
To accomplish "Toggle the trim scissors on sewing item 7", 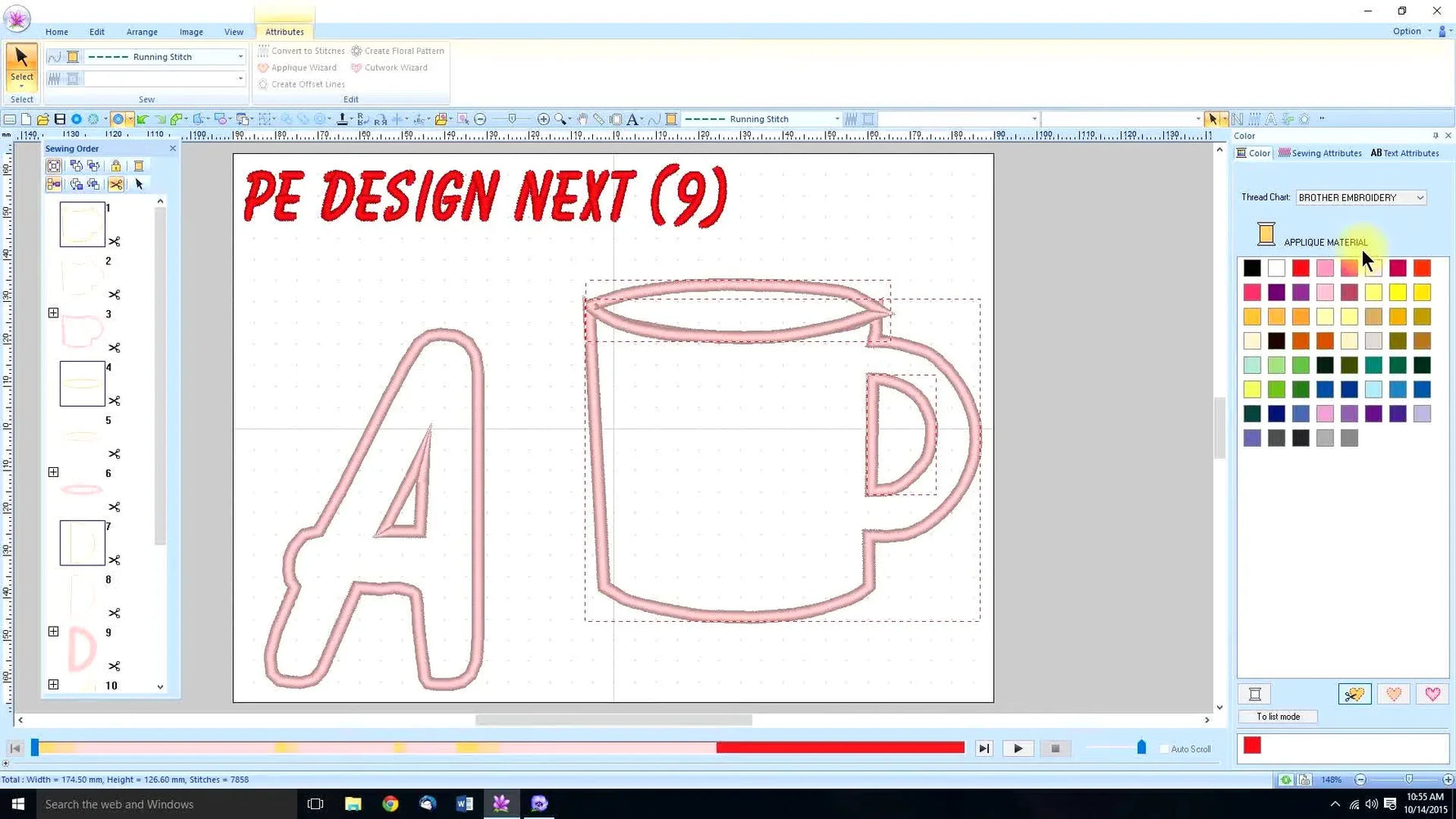I will click(115, 560).
